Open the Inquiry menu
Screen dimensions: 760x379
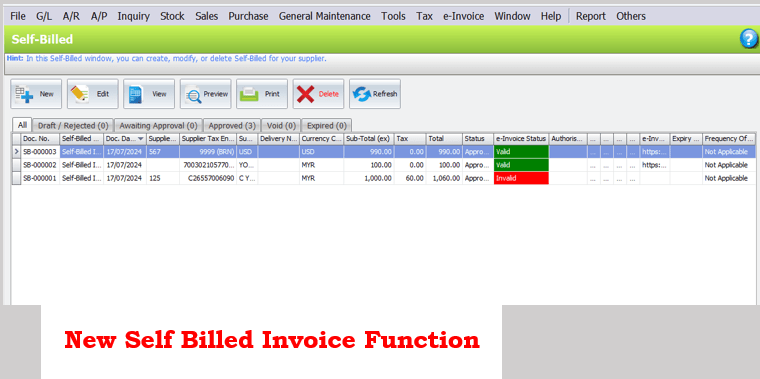click(x=133, y=16)
